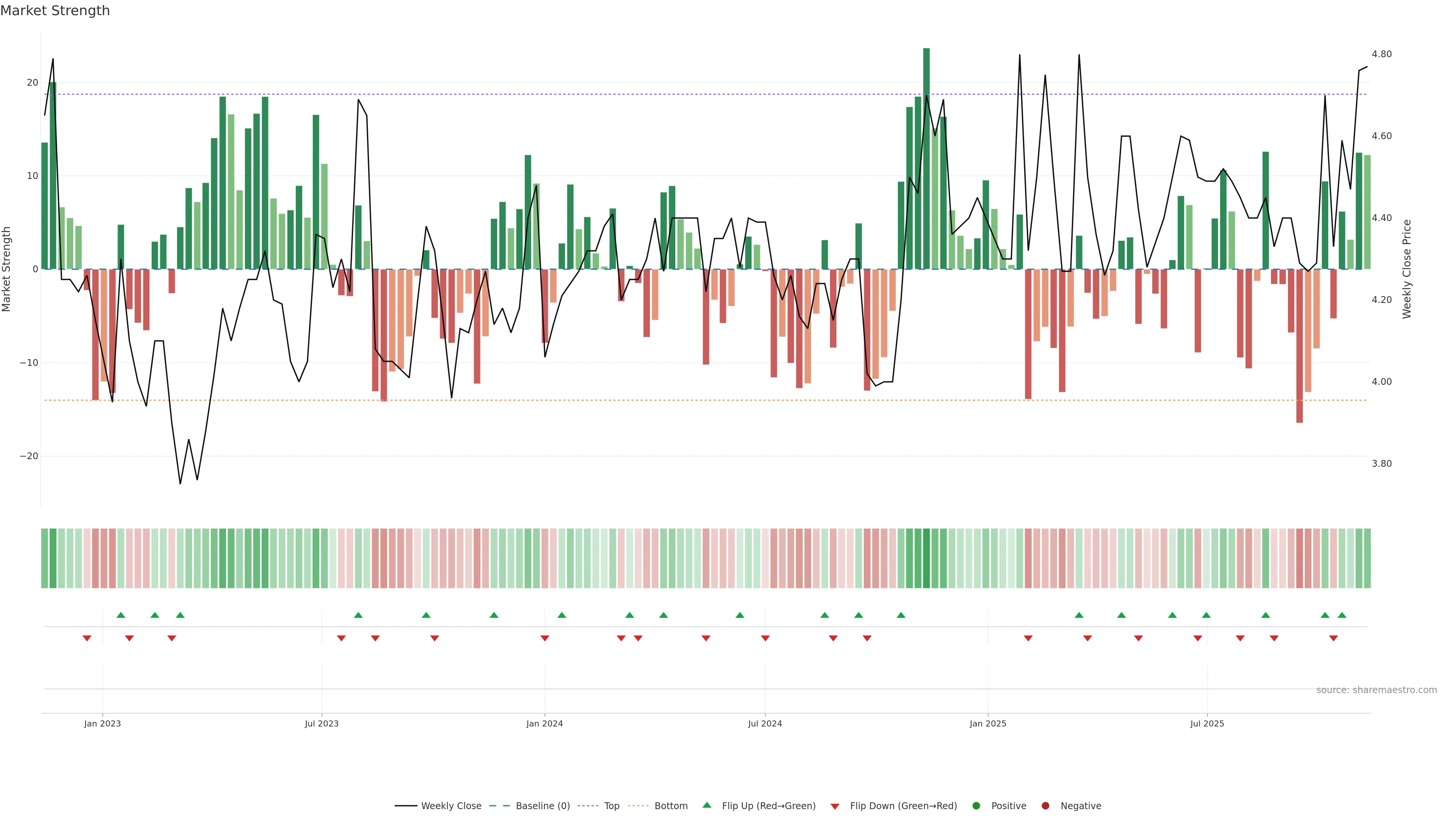
Task: Click the Weekly Close Price axis title
Action: 1407,269
